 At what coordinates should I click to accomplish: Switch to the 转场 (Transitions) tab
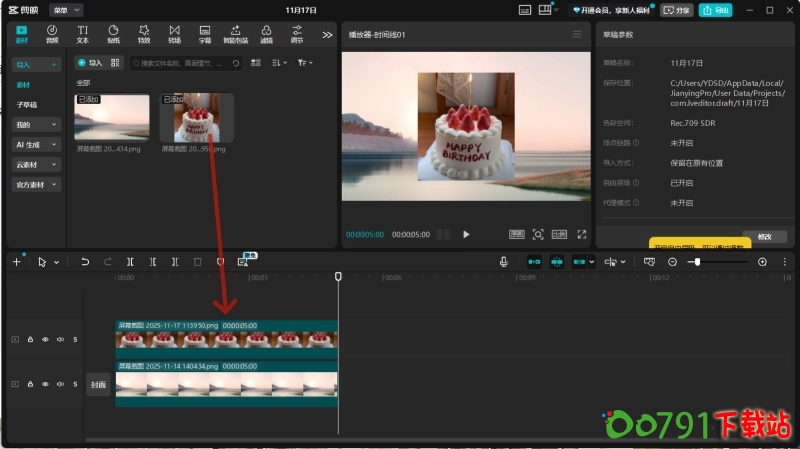(175, 34)
